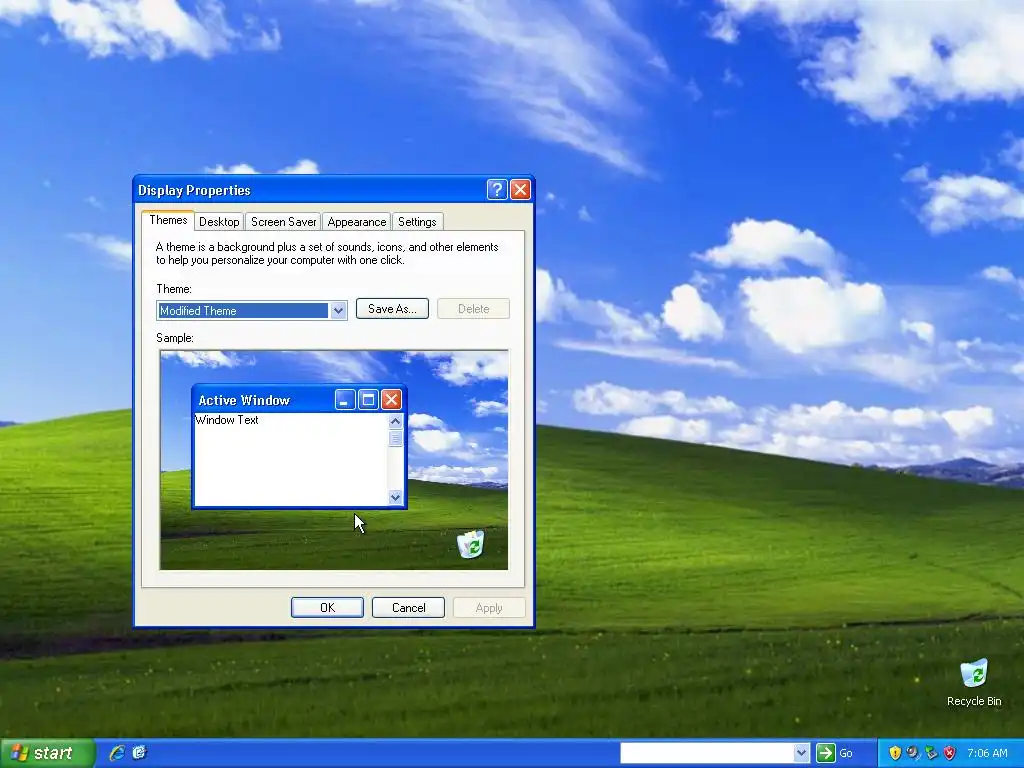The image size is (1024, 768).
Task: Select the Themes tab
Action: tap(168, 220)
